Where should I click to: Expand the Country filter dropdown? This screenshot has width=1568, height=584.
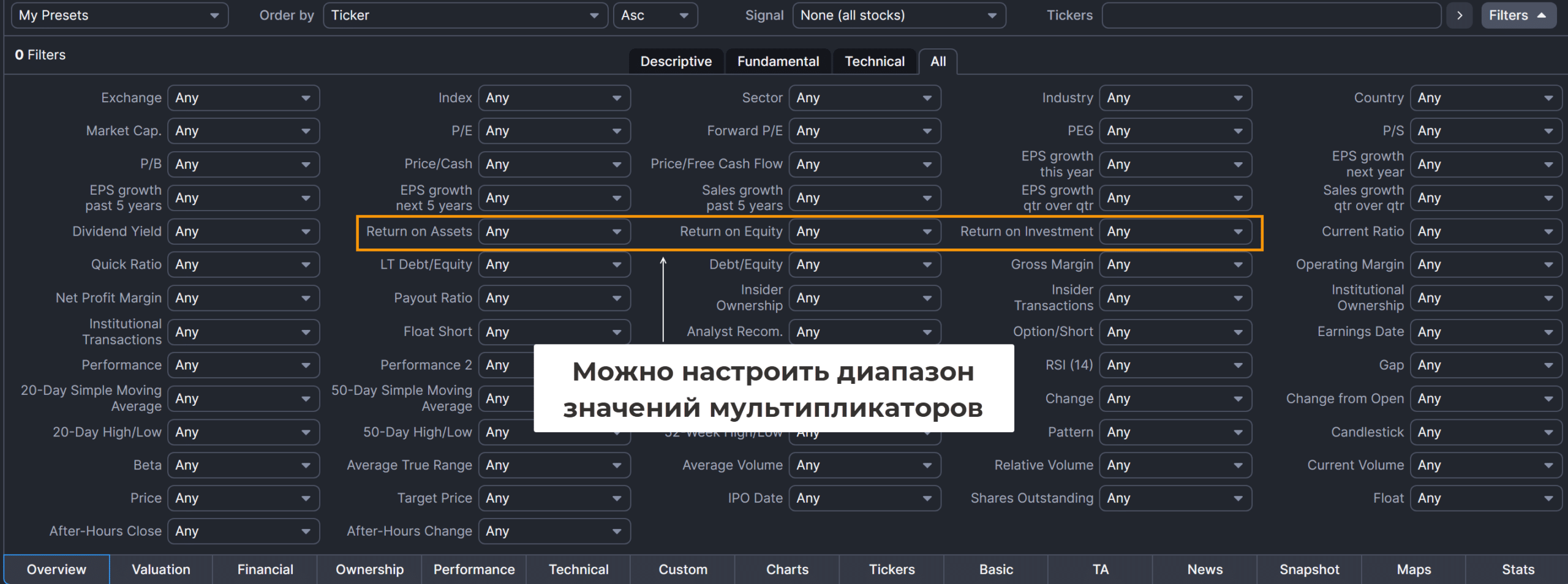[x=1485, y=98]
